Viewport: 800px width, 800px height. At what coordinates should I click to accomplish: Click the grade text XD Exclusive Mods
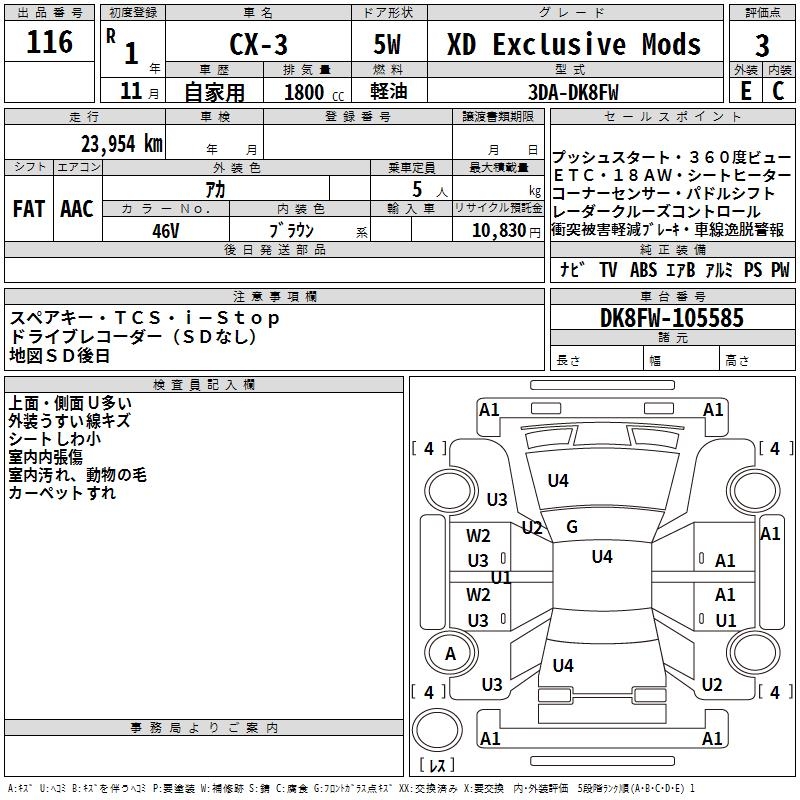tap(574, 44)
